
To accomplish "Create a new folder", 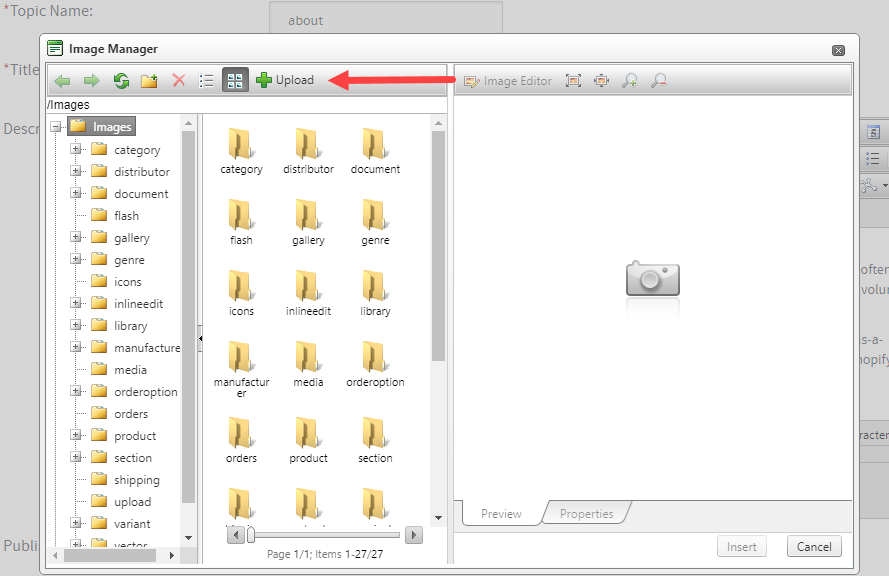I will pos(148,81).
